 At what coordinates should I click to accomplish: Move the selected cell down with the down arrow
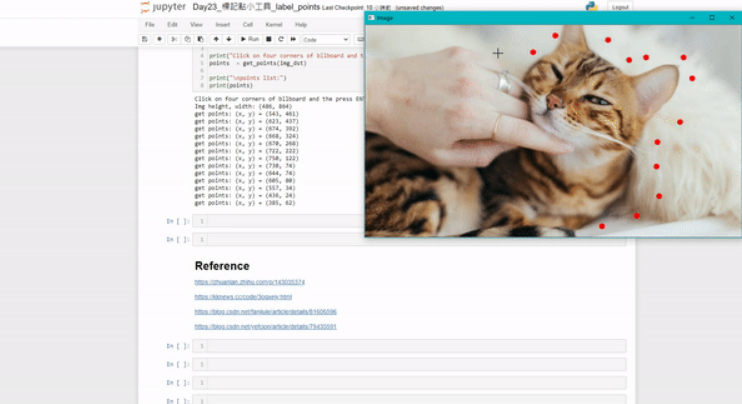pyautogui.click(x=229, y=39)
